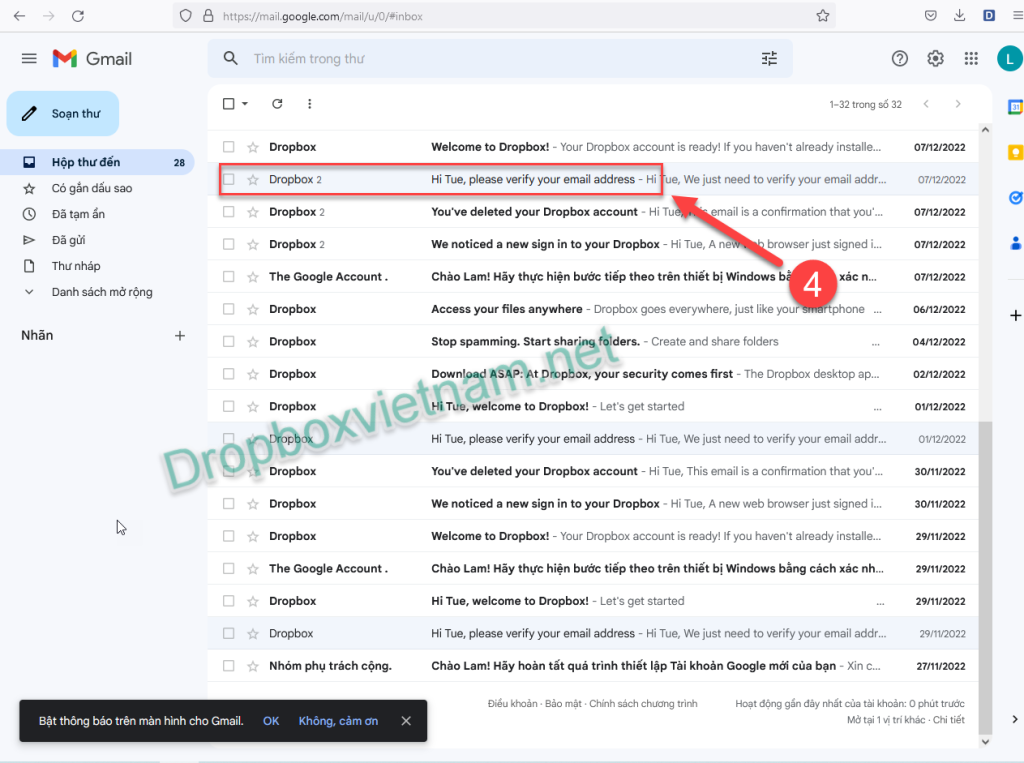Open the 'Download ASAP' Dropbox email
The width and height of the screenshot is (1024, 763).
click(593, 374)
